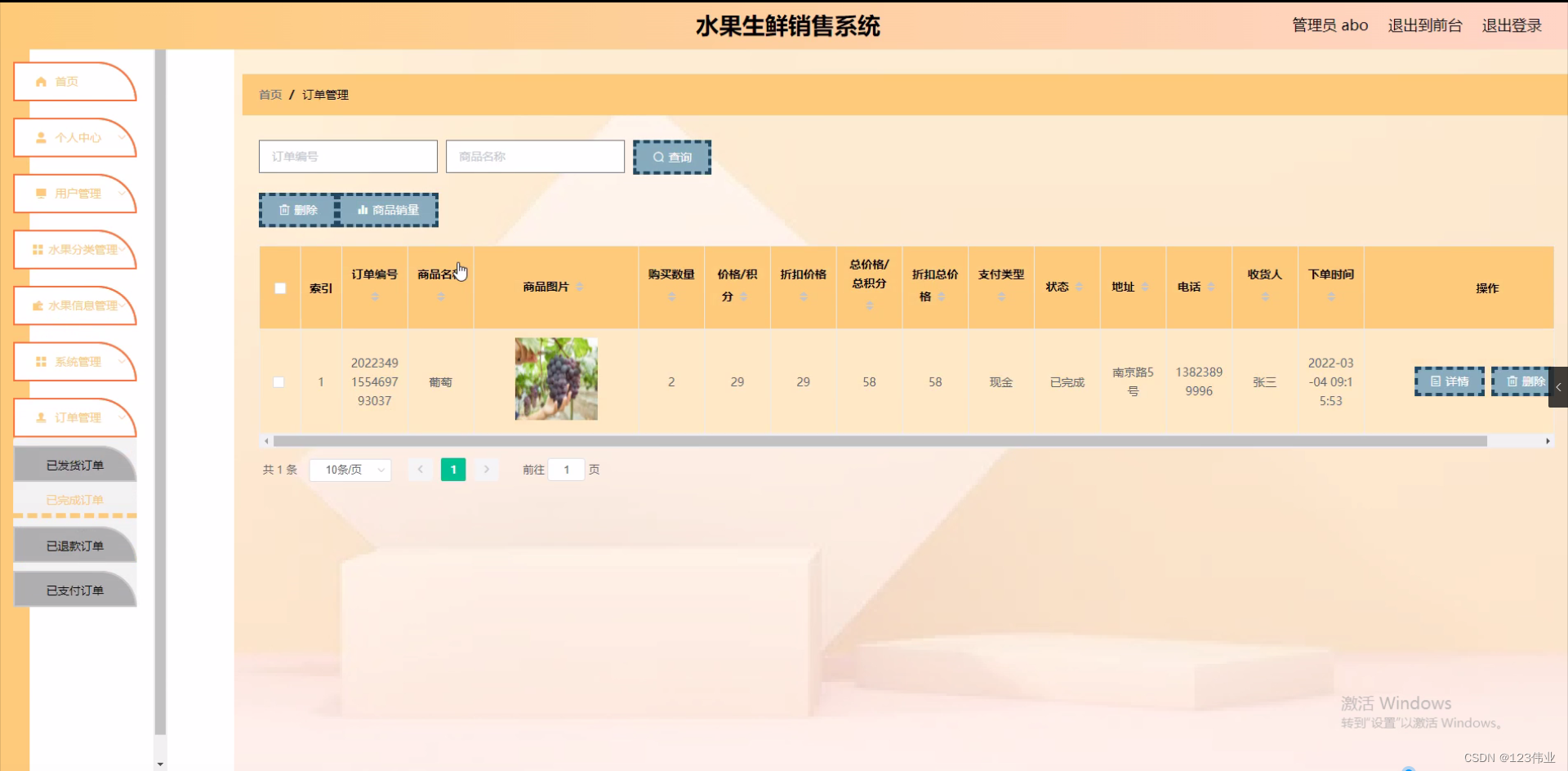This screenshot has height=771, width=1568.
Task: Click the 订单编号 search input field
Action: (348, 156)
